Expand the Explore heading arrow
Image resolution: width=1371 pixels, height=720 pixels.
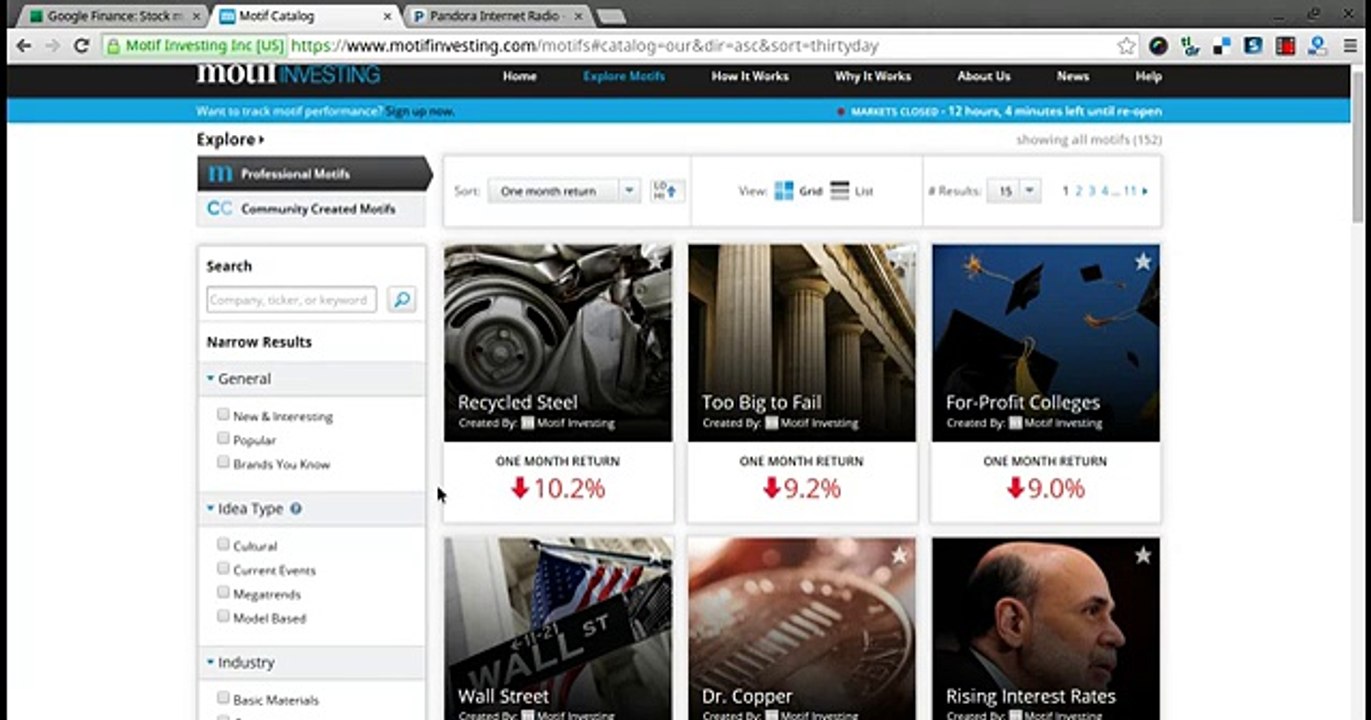262,140
